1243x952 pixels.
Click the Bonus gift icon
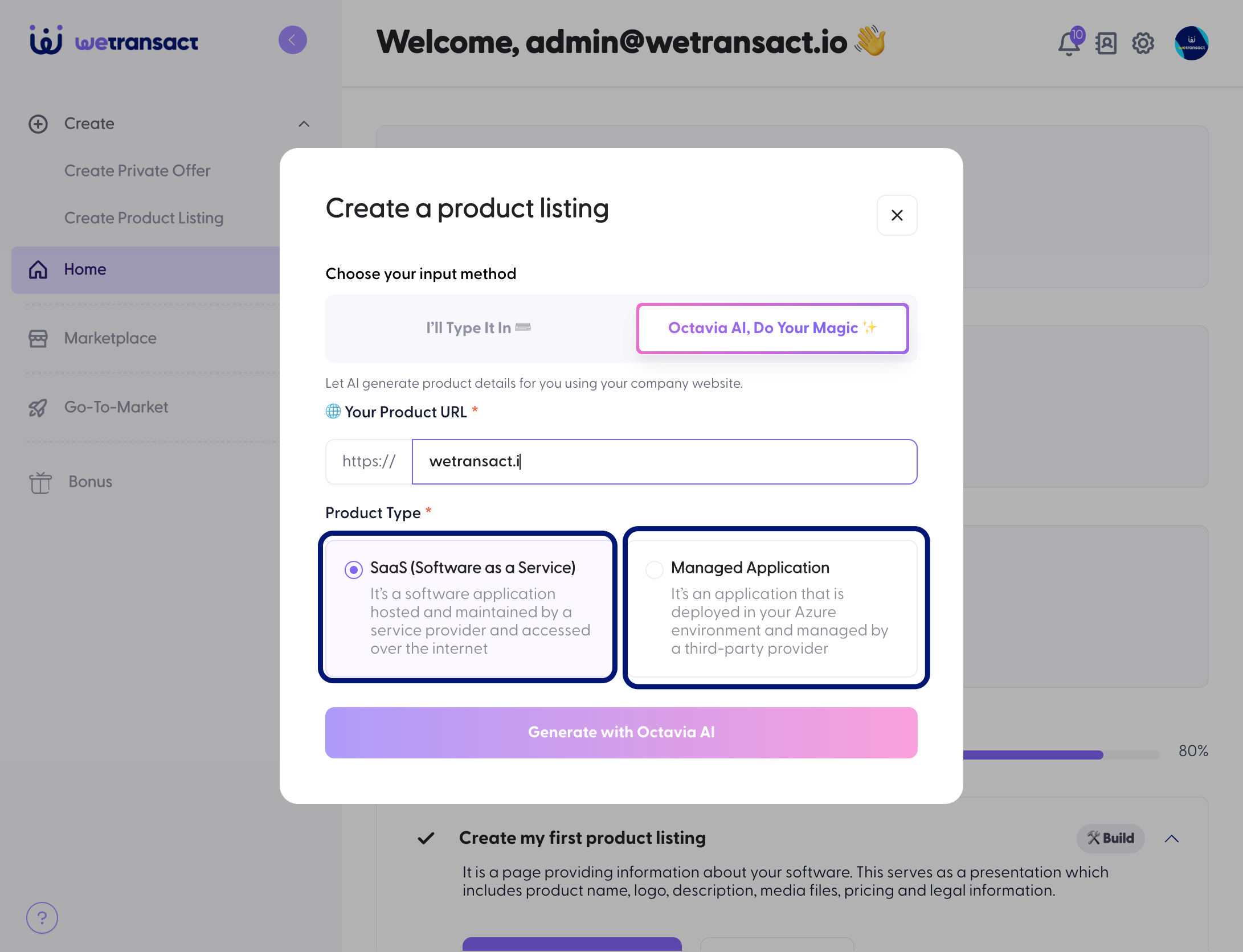[x=40, y=482]
